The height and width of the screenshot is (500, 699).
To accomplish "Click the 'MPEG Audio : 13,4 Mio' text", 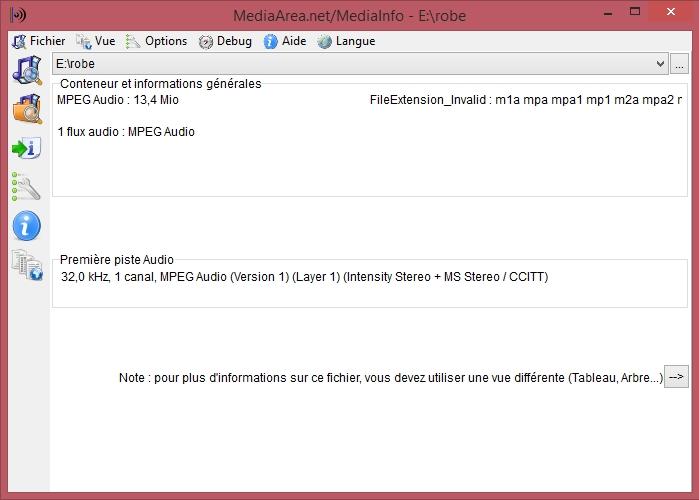I will [x=118, y=100].
